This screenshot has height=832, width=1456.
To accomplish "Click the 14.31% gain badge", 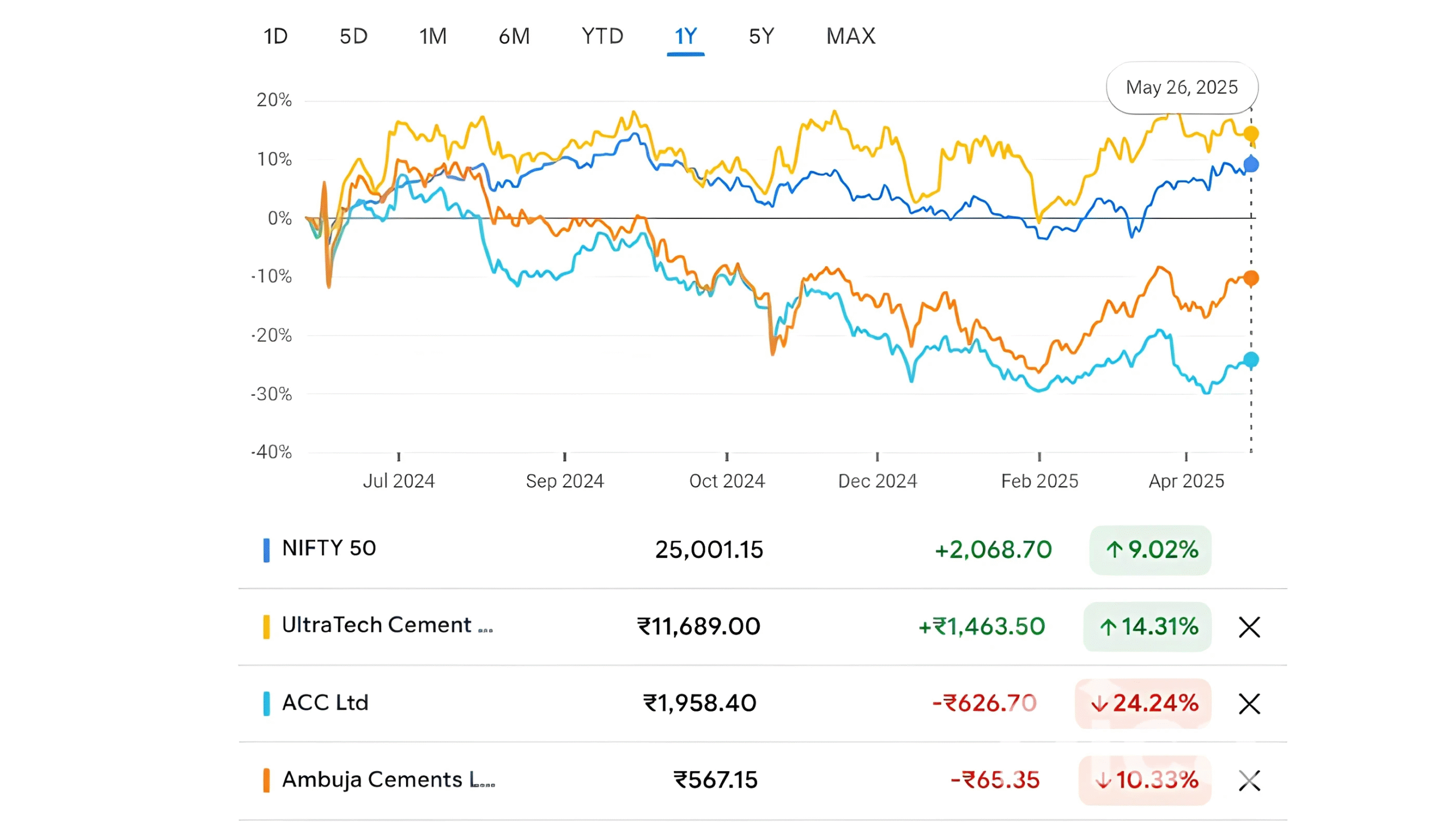I will (x=1147, y=627).
